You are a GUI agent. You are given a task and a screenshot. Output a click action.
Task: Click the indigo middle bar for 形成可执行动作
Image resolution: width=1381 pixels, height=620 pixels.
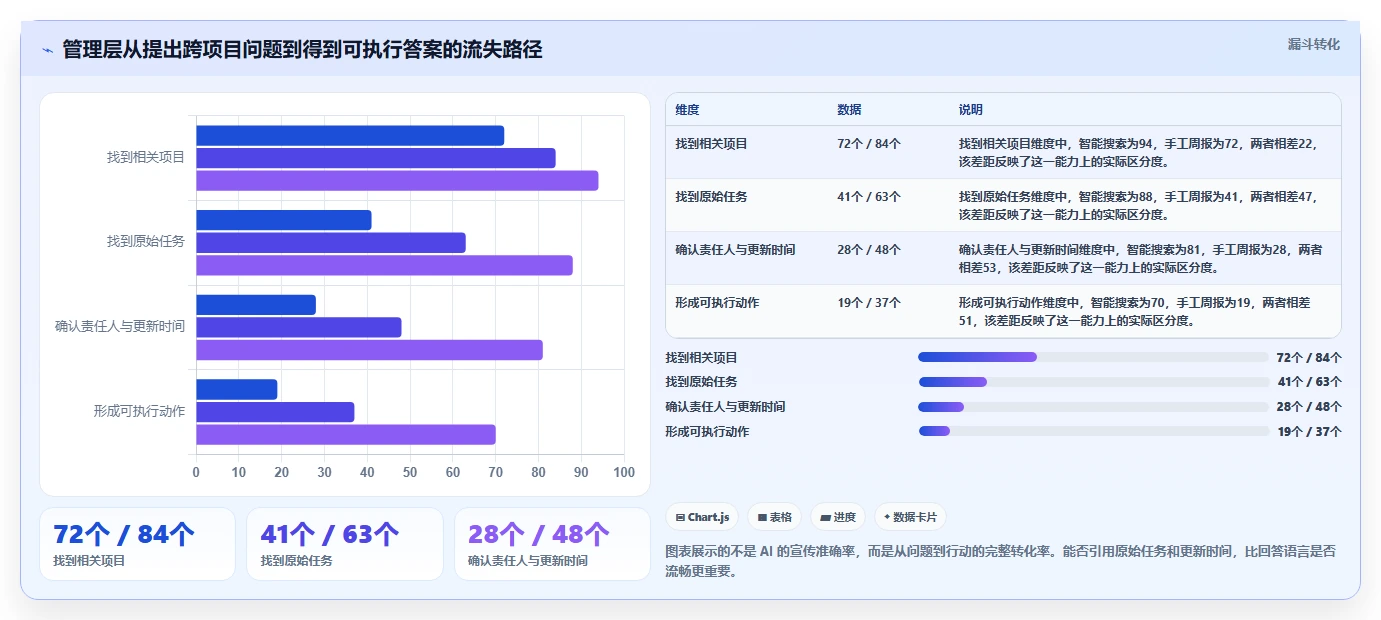(x=275, y=412)
